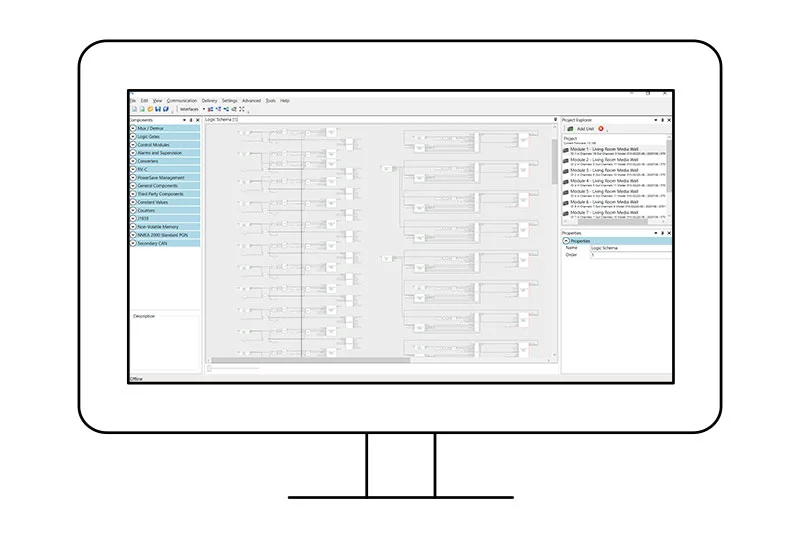800x533 pixels.
Task: Click the New file toolbar icon
Action: (x=134, y=109)
